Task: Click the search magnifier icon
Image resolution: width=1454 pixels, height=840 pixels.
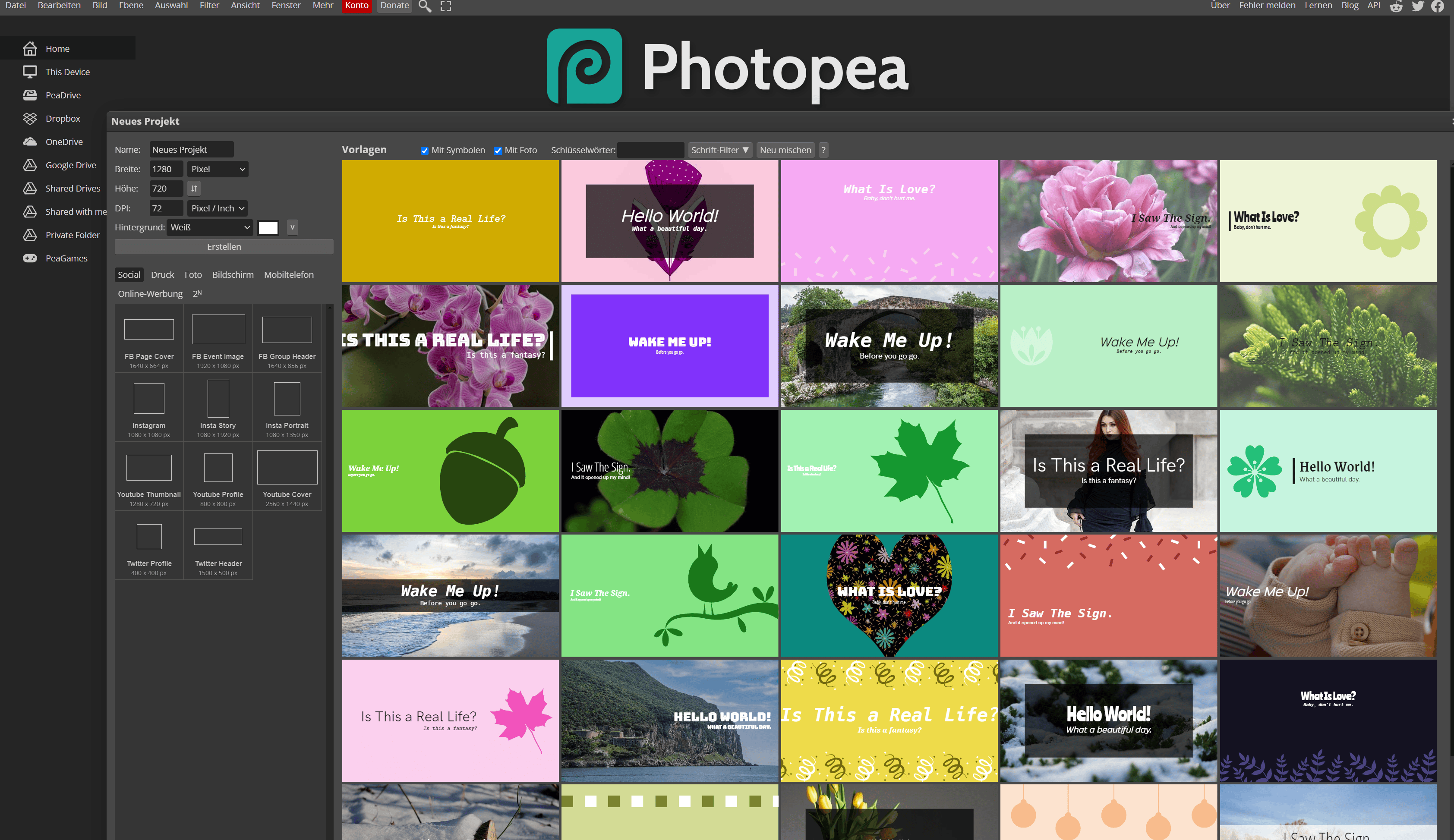Action: (425, 6)
